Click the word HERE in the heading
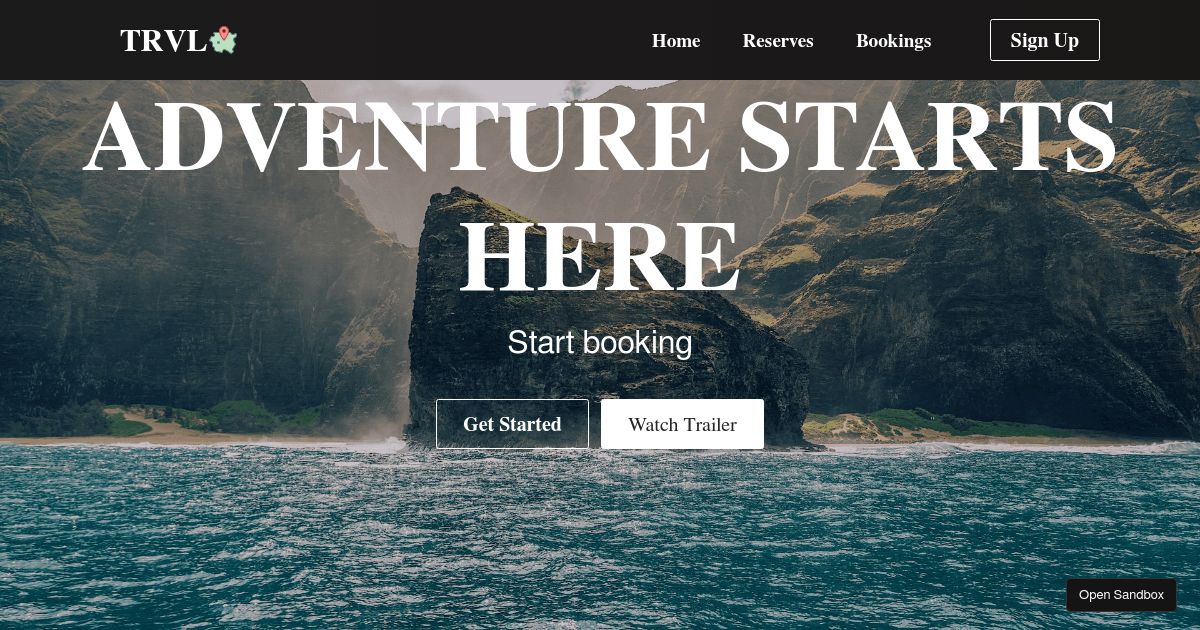This screenshot has width=1200, height=630. (x=600, y=257)
